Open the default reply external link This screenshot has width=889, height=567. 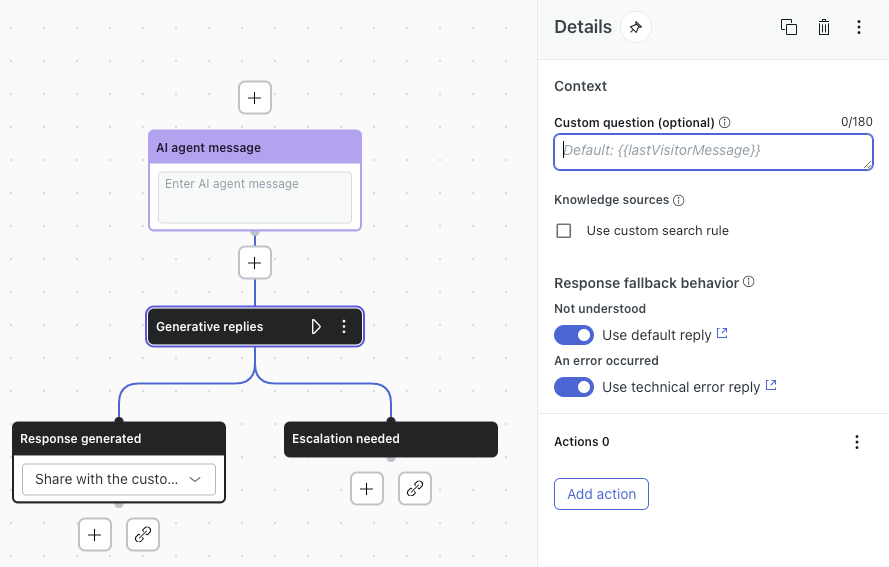[x=723, y=334]
